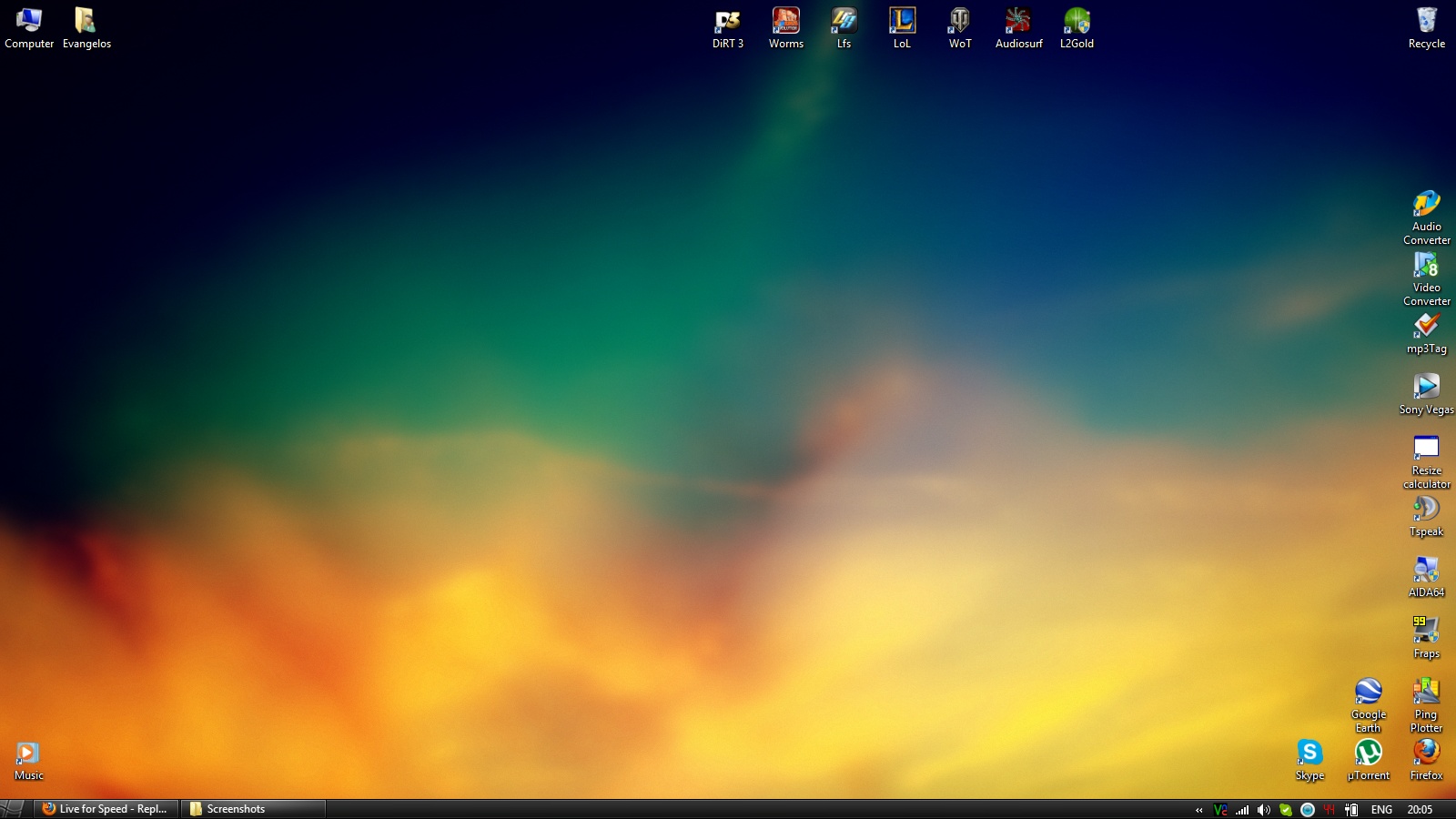Select the Computer desktop icon
The height and width of the screenshot is (819, 1456).
(x=29, y=28)
